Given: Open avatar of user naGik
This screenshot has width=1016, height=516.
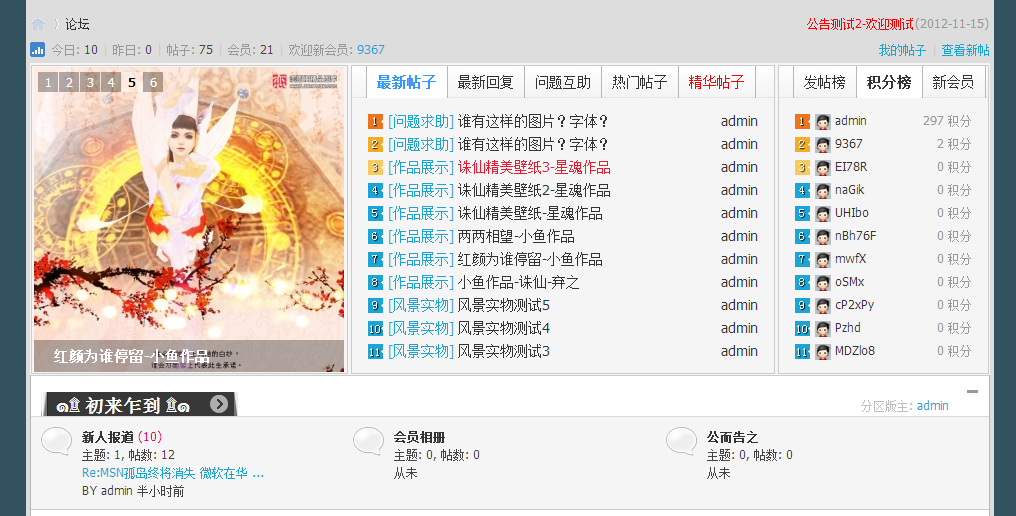Looking at the screenshot, I should 823,190.
